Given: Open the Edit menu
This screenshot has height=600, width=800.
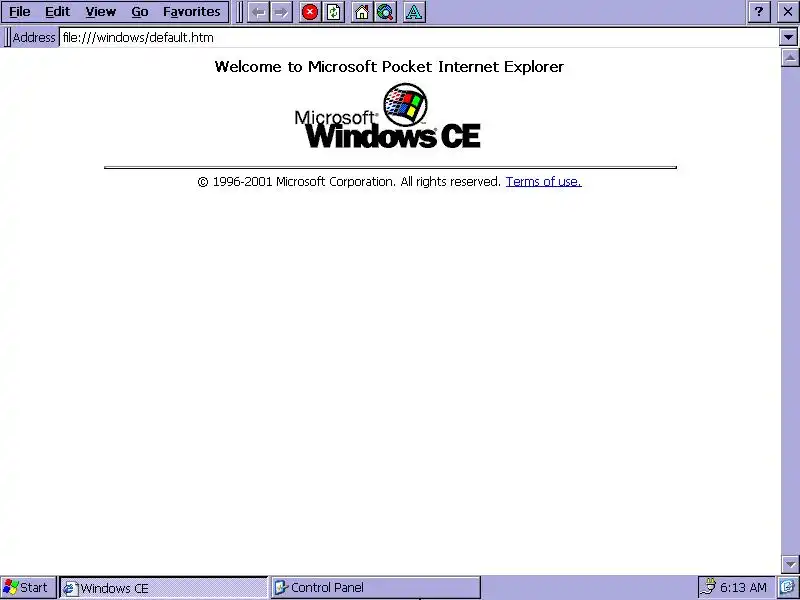Looking at the screenshot, I should pyautogui.click(x=58, y=12).
